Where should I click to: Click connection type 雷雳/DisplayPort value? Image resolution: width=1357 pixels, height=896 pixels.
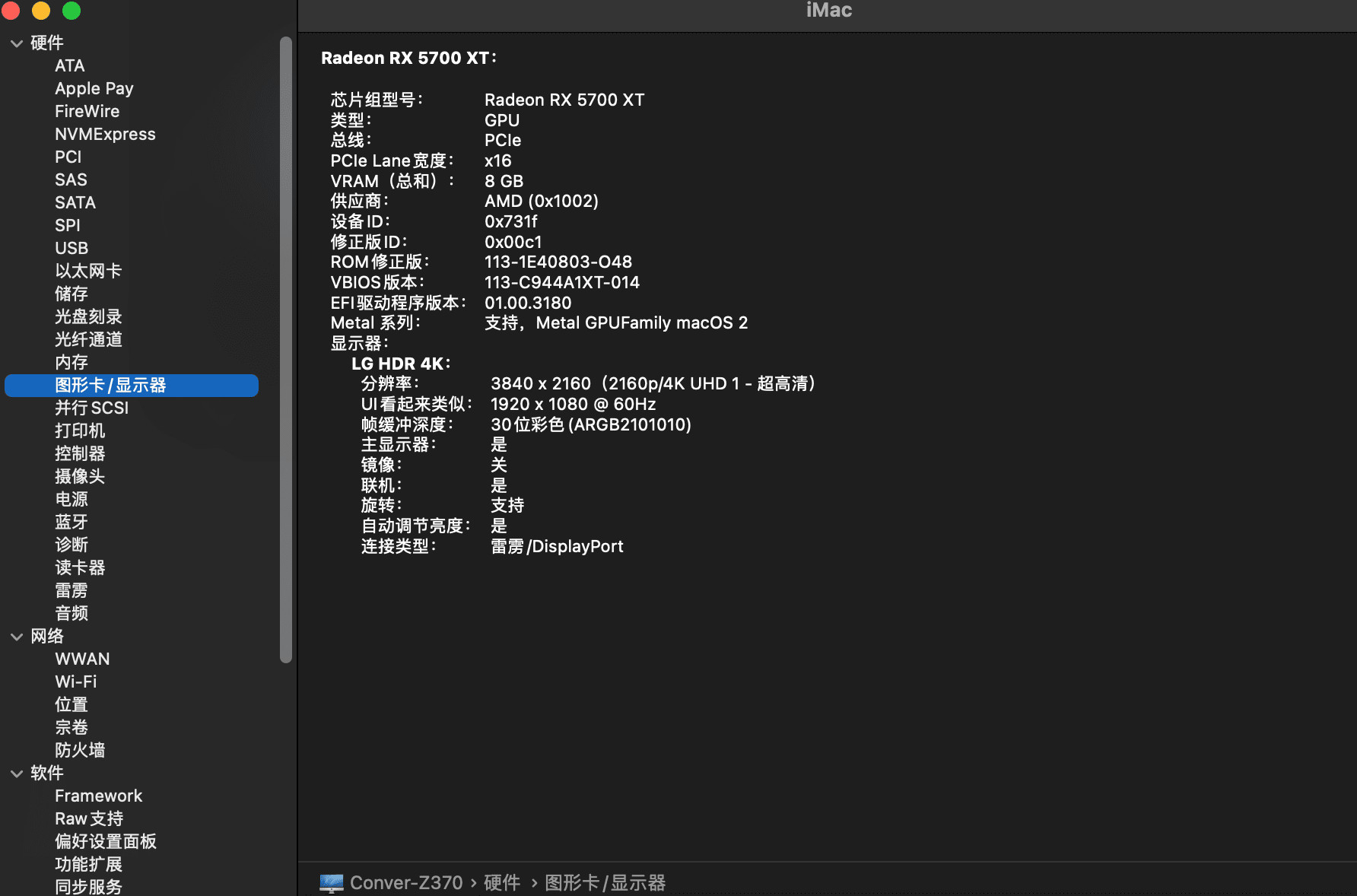click(x=557, y=546)
